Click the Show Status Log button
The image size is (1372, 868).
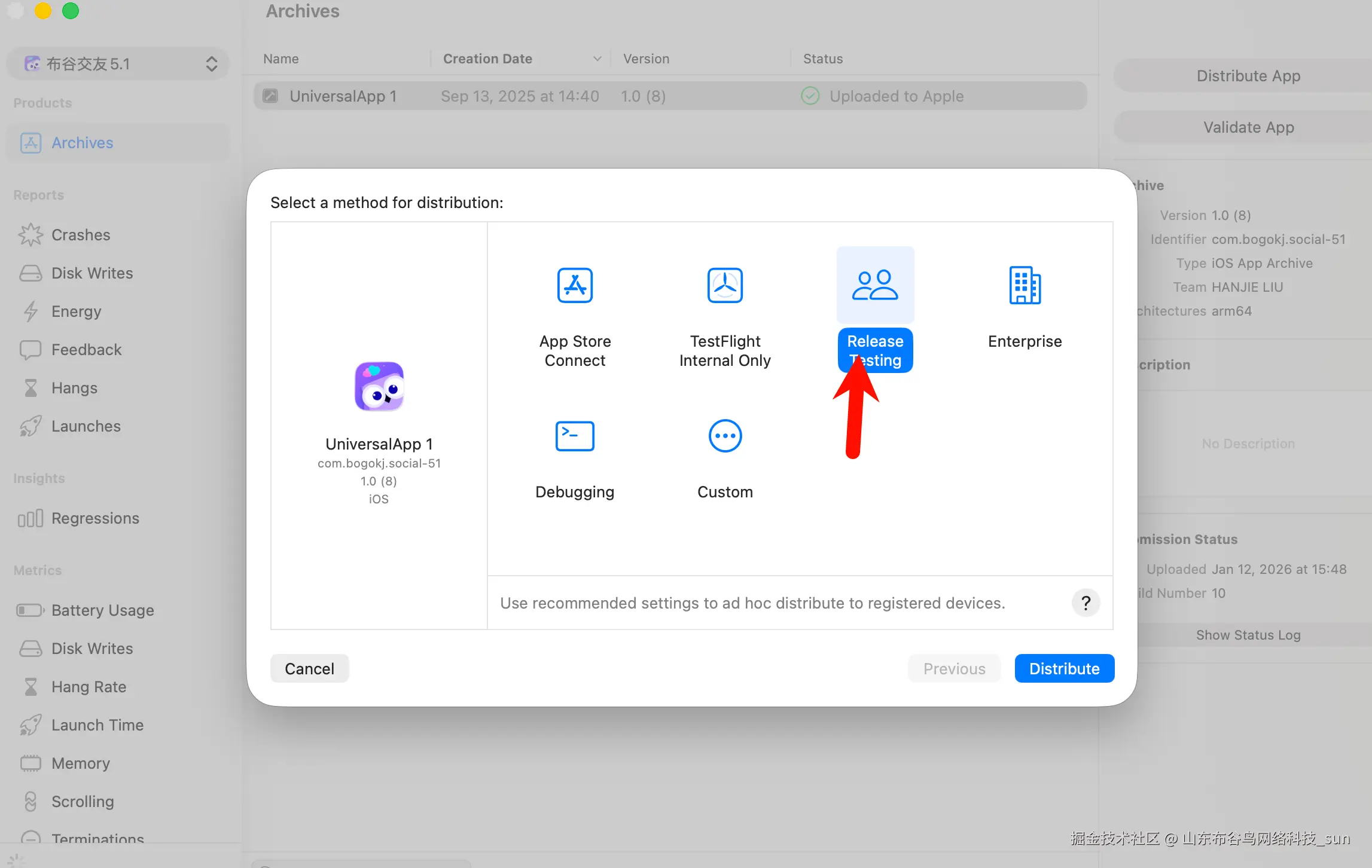pos(1248,635)
